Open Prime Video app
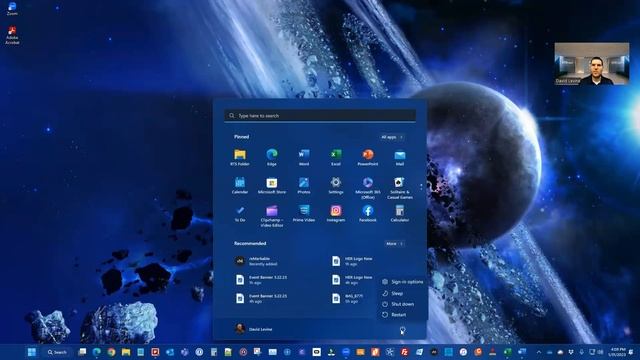Viewport: 640px width, 360px height. tap(304, 213)
